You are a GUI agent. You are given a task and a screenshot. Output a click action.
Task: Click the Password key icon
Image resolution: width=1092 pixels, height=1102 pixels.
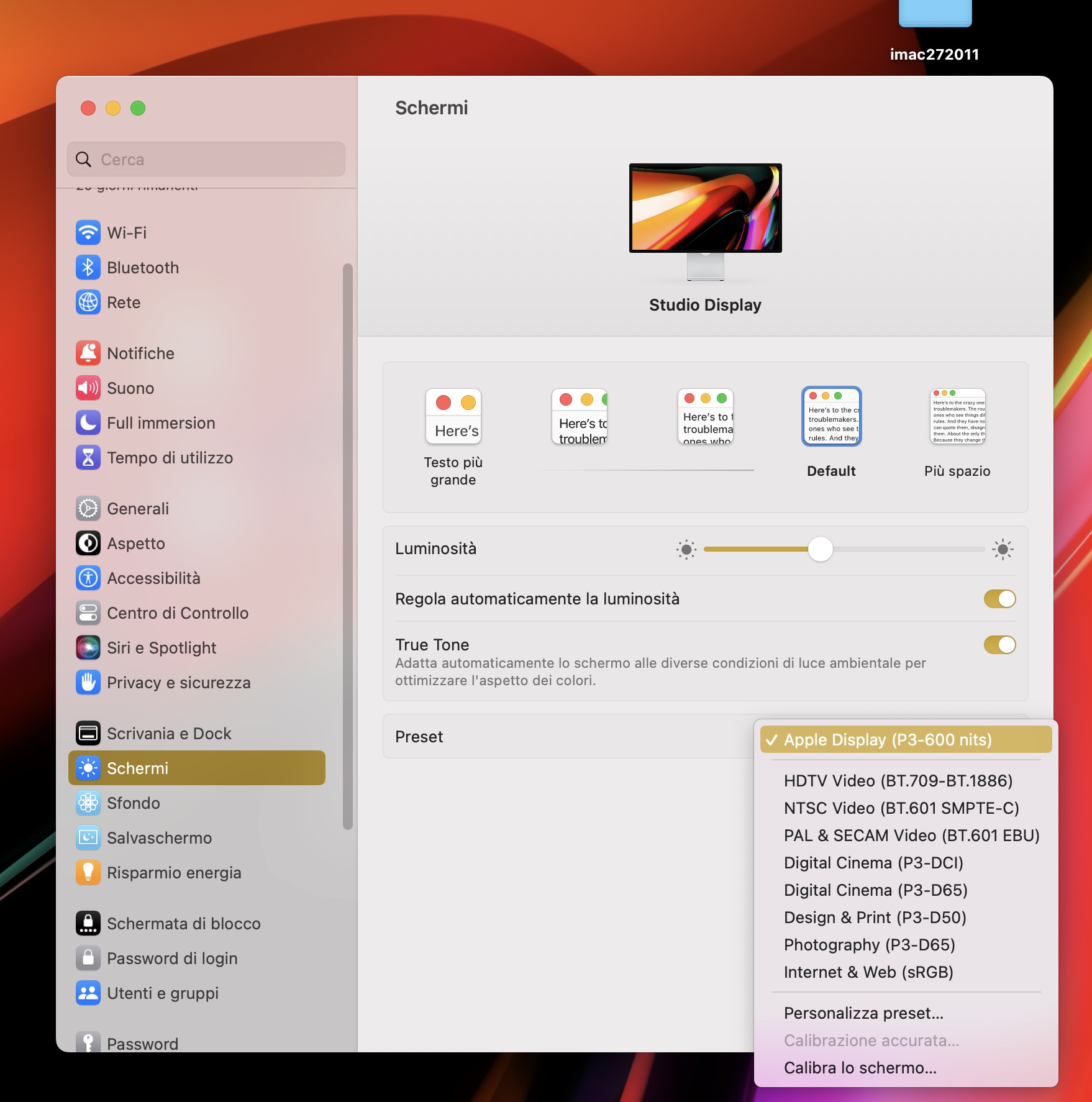[88, 1042]
